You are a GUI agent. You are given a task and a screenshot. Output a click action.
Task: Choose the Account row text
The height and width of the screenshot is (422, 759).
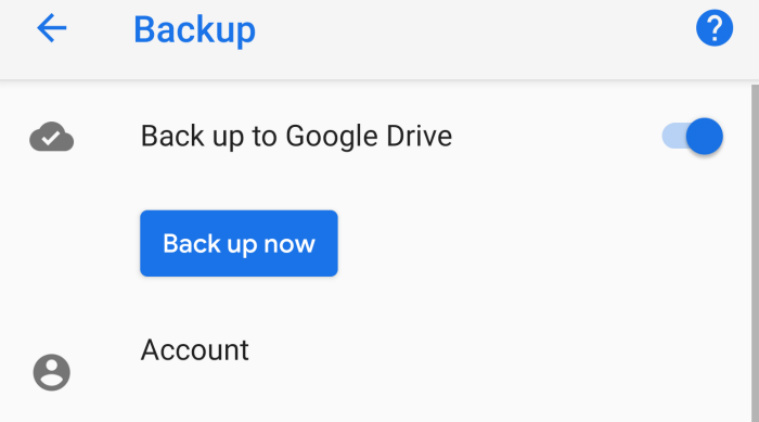tap(195, 350)
